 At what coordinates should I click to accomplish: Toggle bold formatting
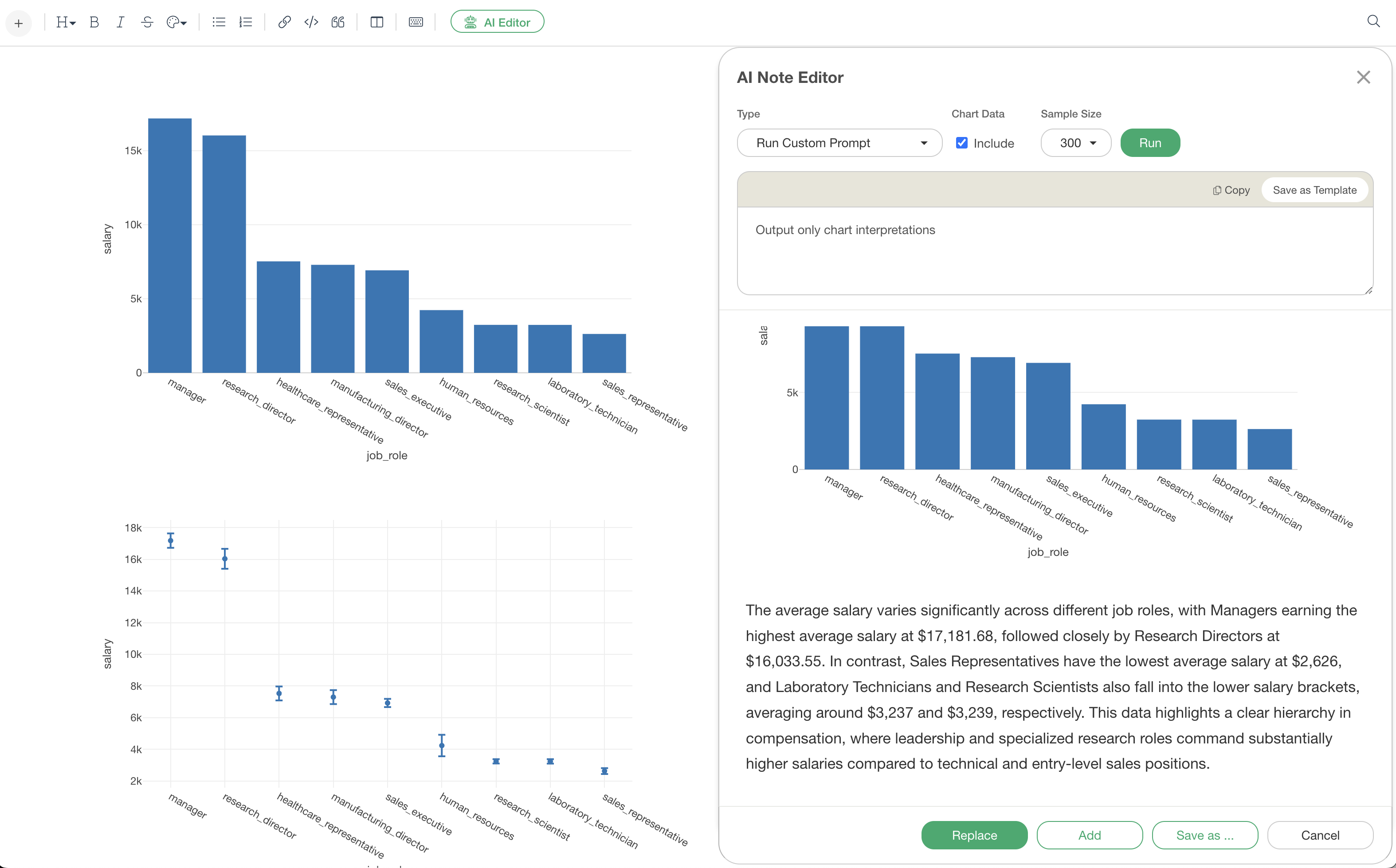[94, 23]
